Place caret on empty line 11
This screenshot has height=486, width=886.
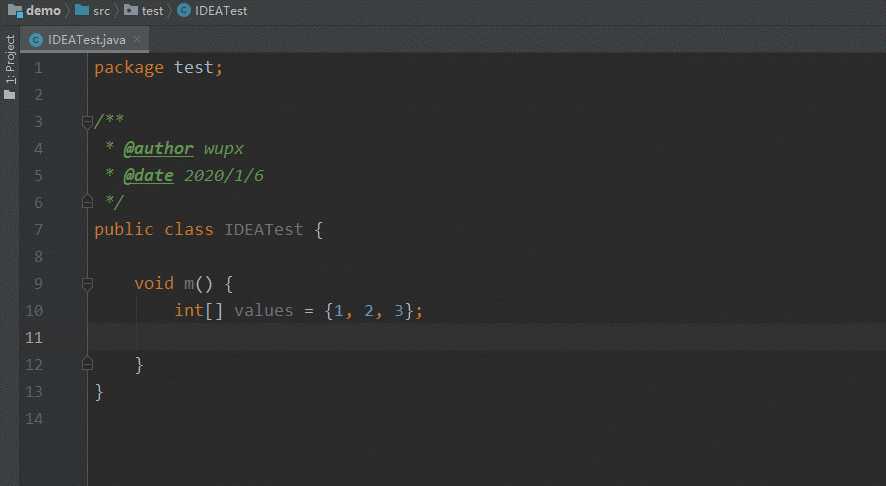point(487,337)
